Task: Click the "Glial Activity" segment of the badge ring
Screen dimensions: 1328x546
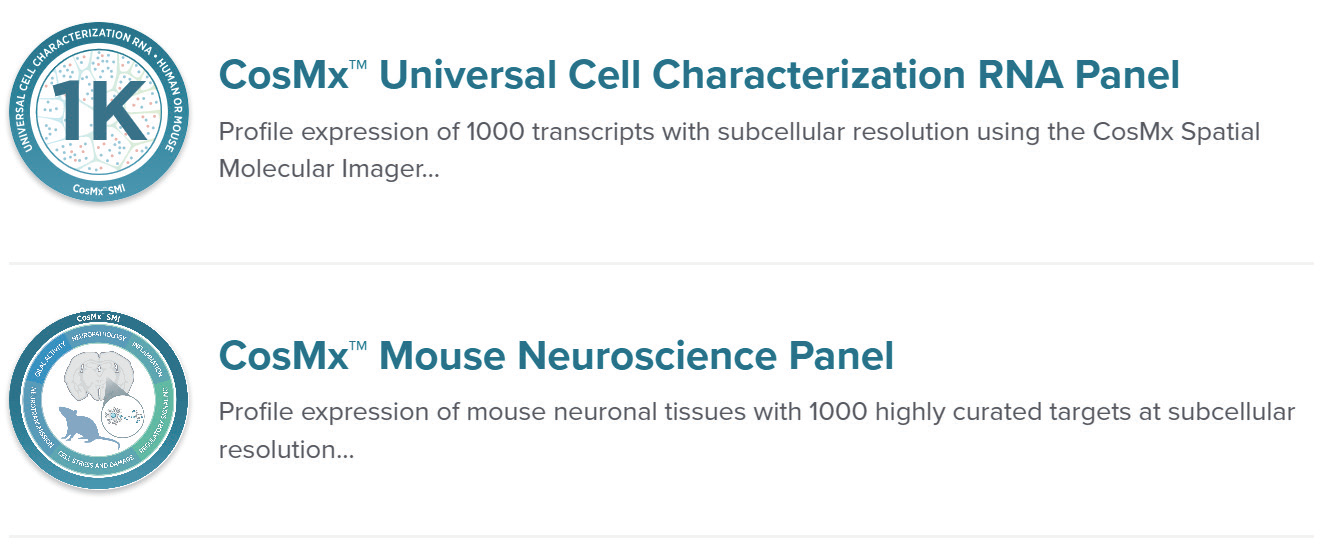Action: (51, 358)
